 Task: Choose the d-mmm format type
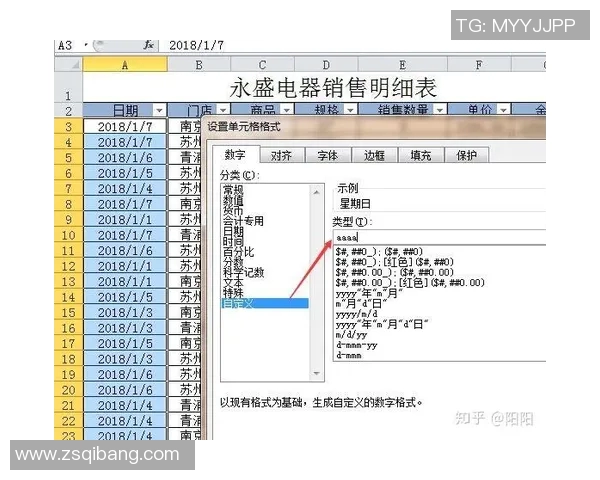pos(349,355)
